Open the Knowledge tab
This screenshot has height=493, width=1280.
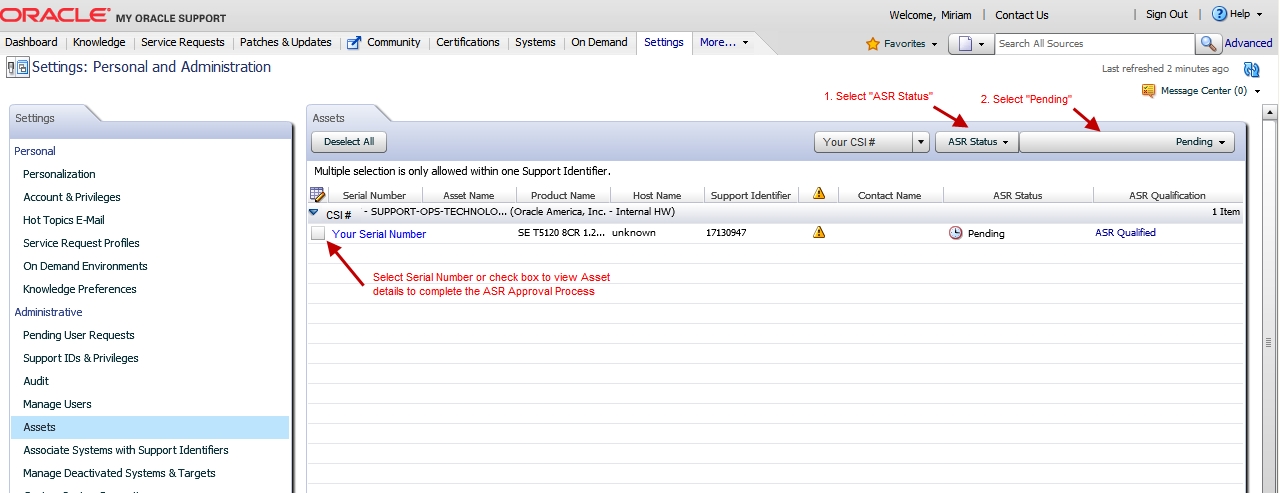click(x=99, y=43)
